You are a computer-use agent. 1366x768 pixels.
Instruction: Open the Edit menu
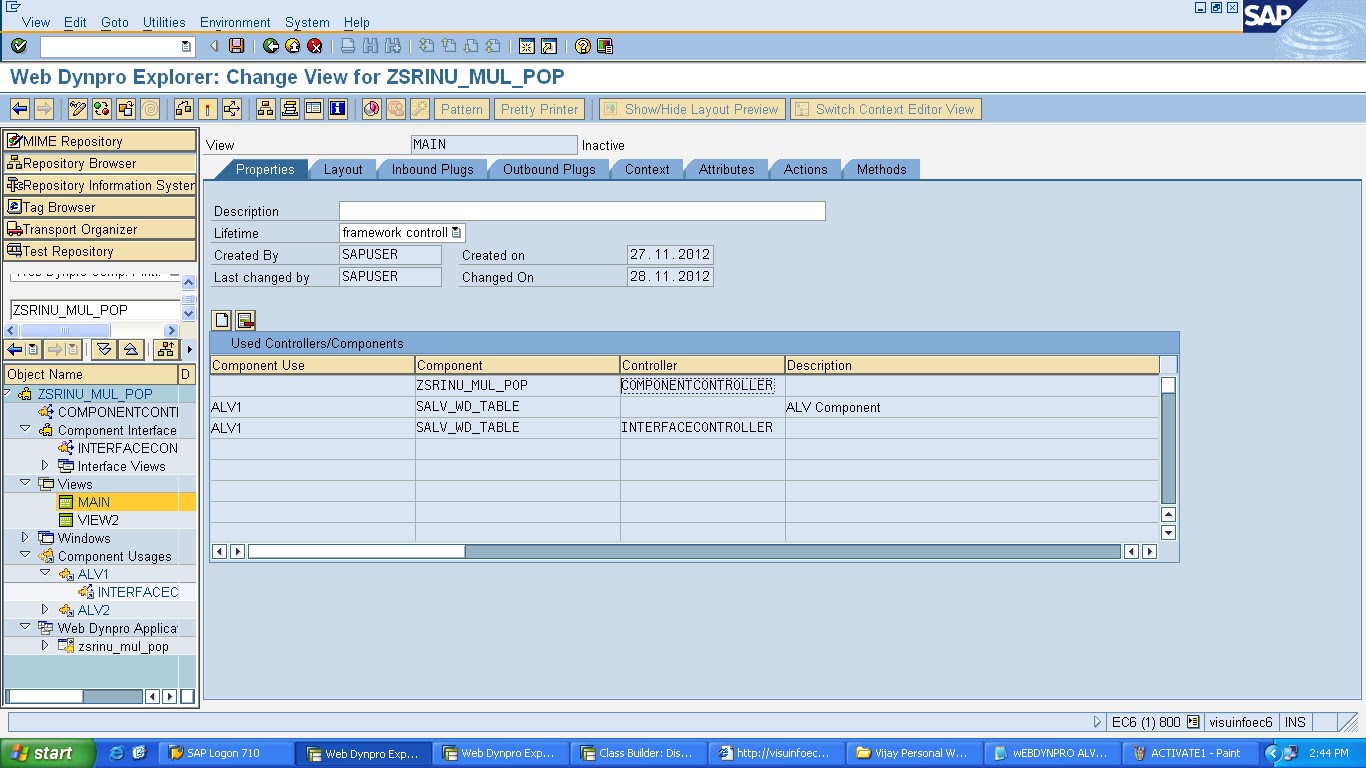(x=75, y=22)
